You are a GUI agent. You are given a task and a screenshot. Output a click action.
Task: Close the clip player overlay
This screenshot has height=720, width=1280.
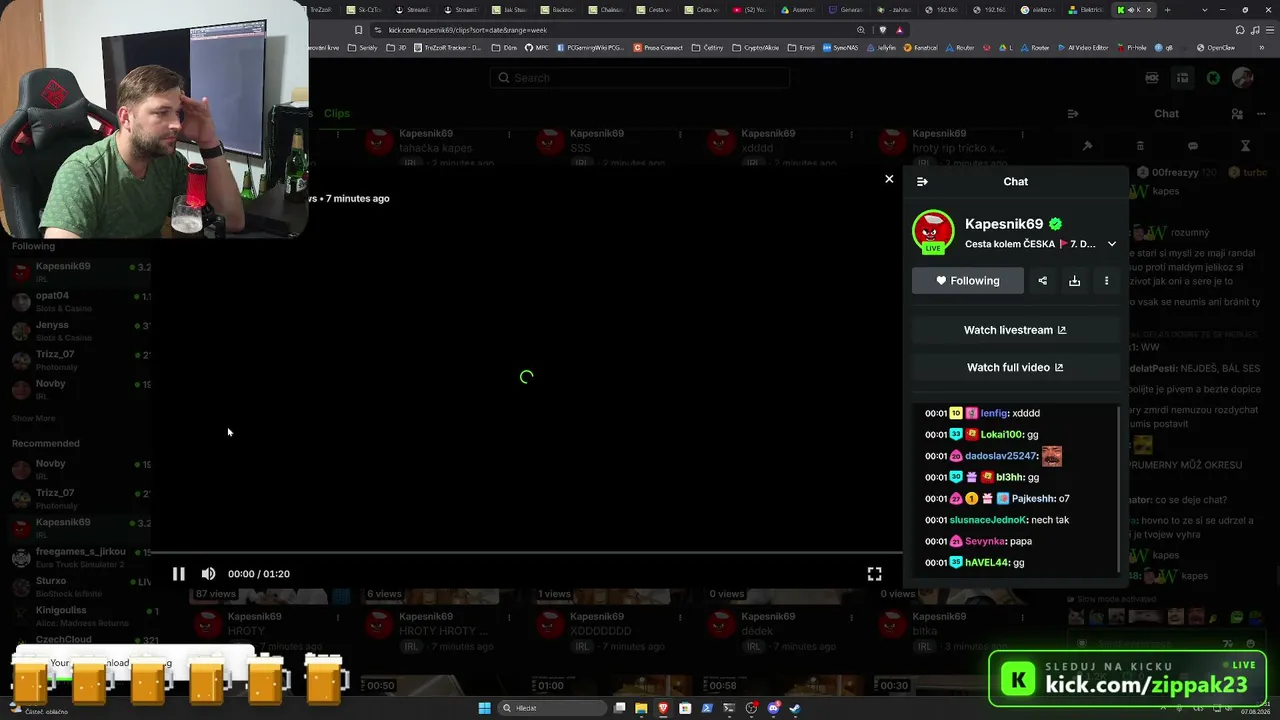[889, 179]
